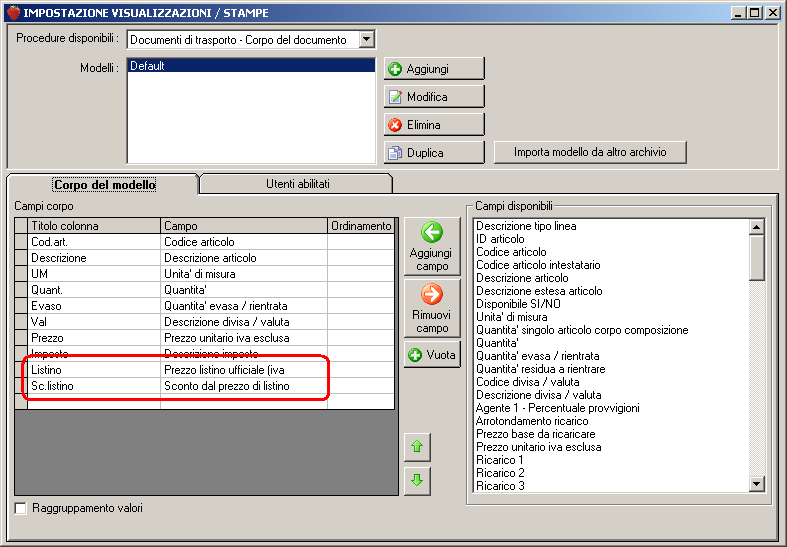Select the Default model in Modelli list
Image resolution: width=787 pixels, height=547 pixels.
click(x=251, y=66)
